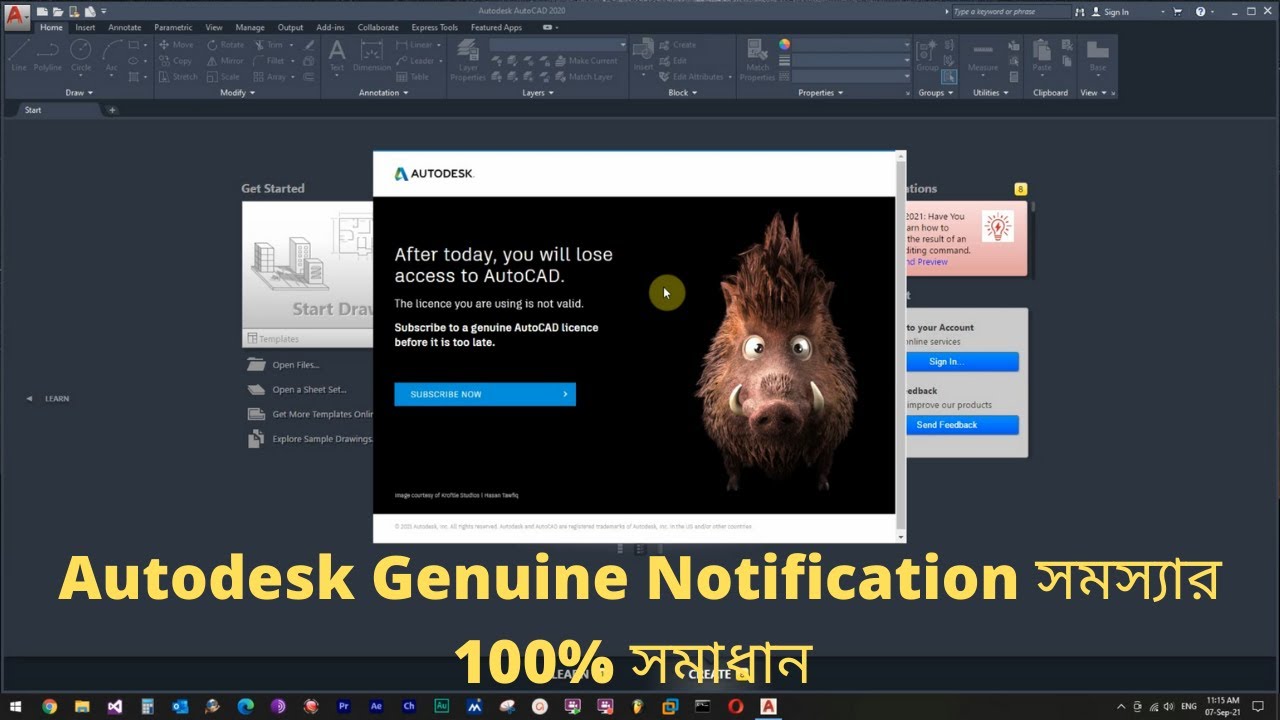Viewport: 1280px width, 720px height.
Task: Choose the Mirror command
Action: 225,61
